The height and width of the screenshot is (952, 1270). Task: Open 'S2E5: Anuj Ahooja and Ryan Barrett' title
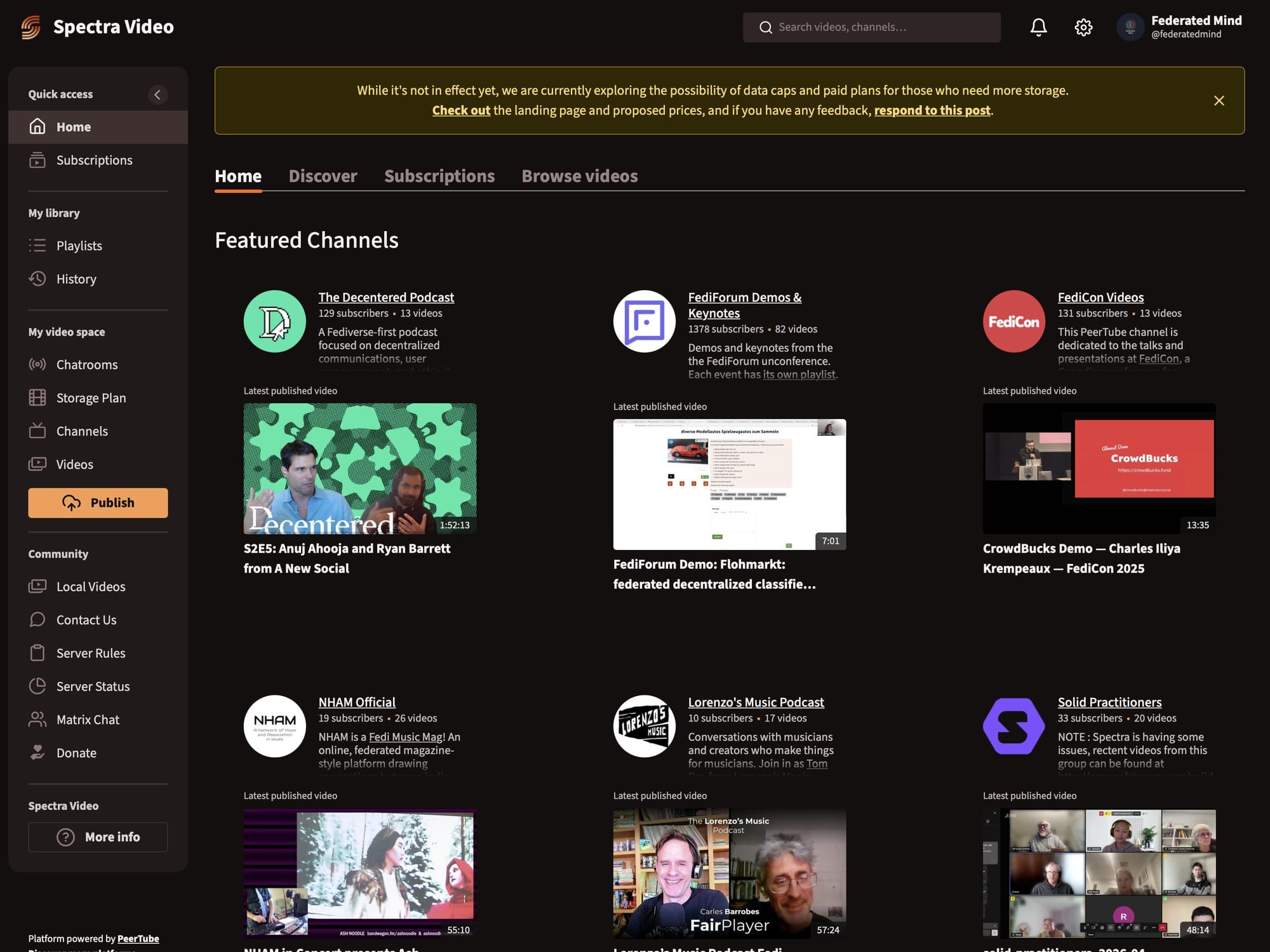point(347,558)
